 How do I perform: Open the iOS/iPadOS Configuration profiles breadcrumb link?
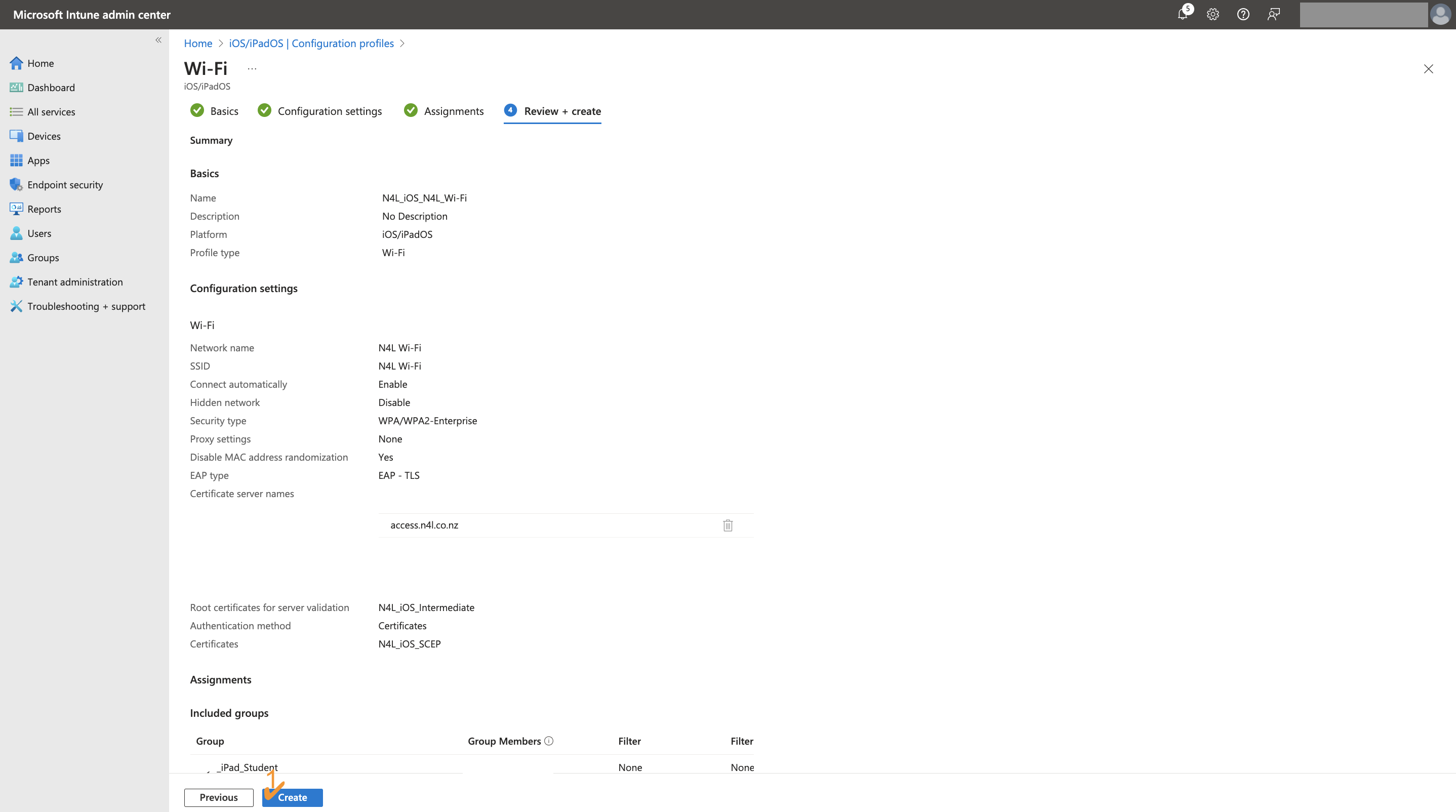tap(311, 43)
